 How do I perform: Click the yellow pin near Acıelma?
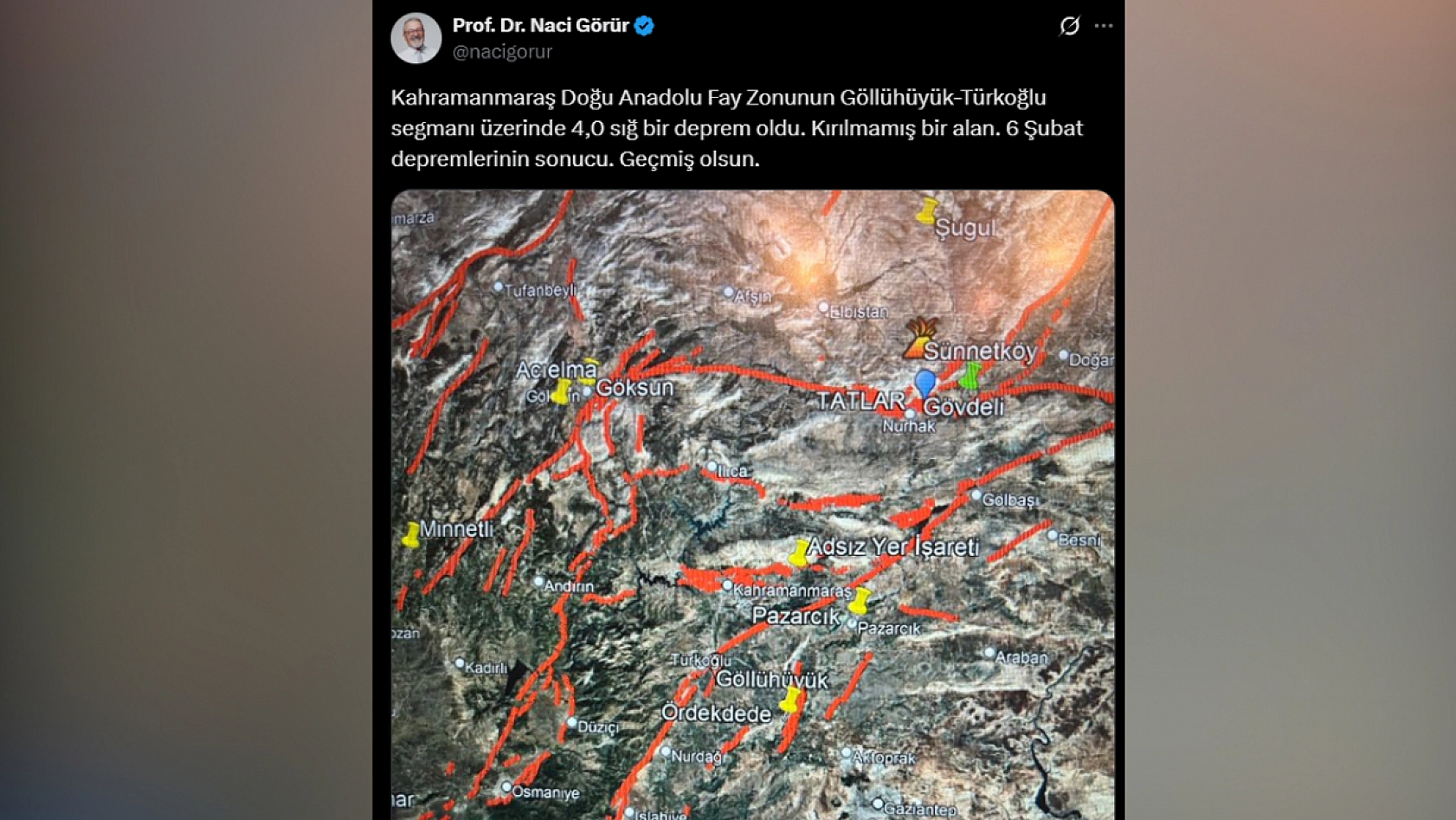pos(562,391)
